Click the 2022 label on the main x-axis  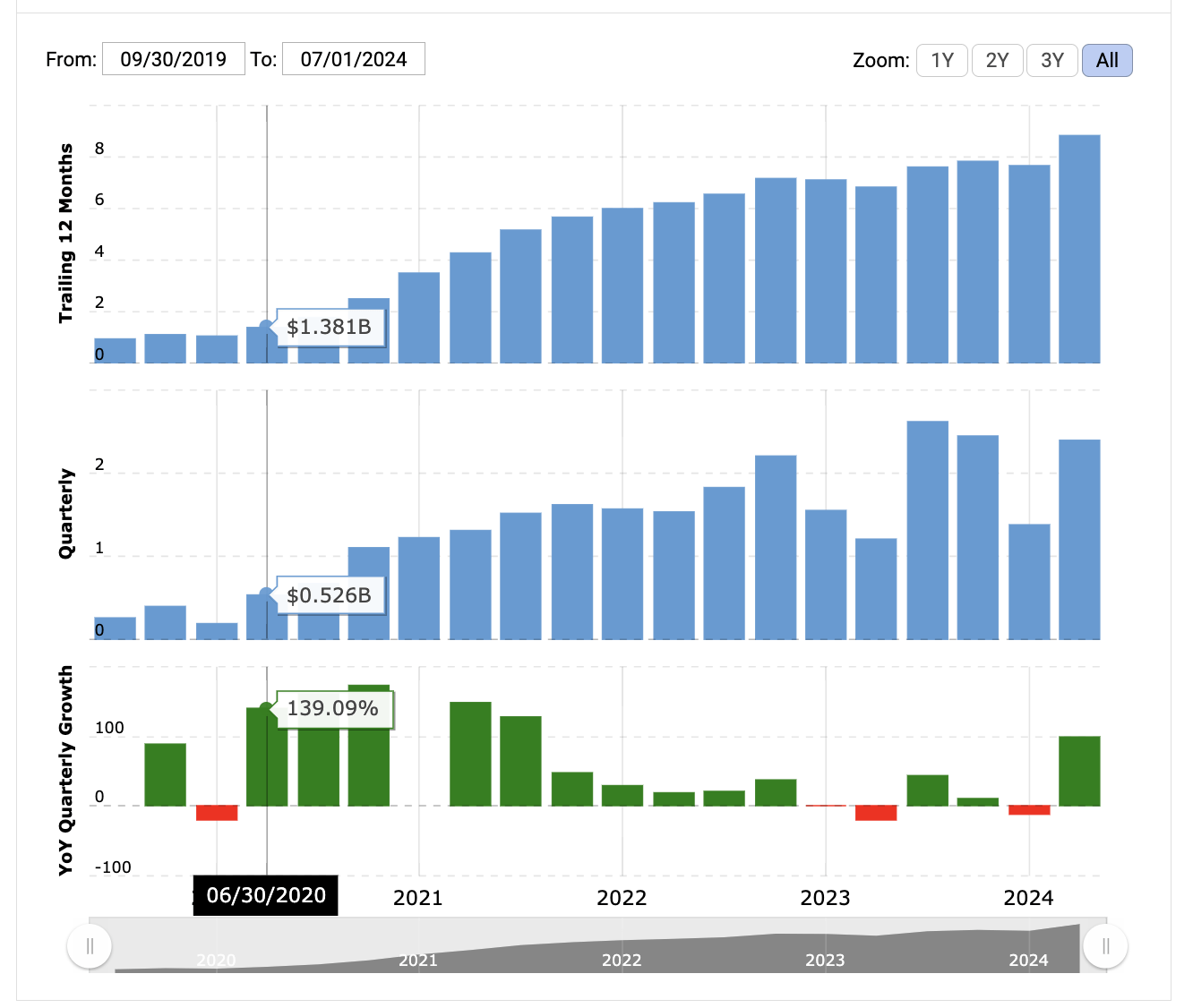pyautogui.click(x=622, y=898)
